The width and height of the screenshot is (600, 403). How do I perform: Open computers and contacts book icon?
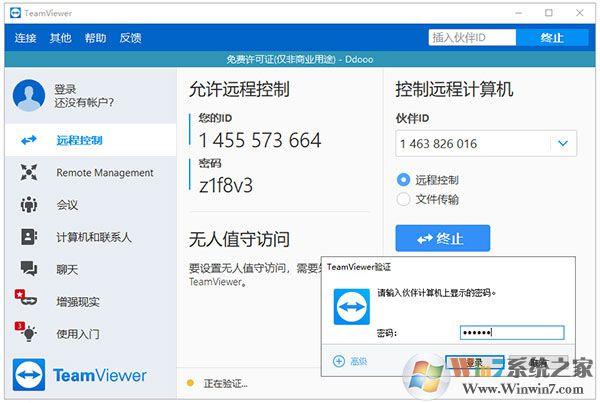[x=29, y=237]
